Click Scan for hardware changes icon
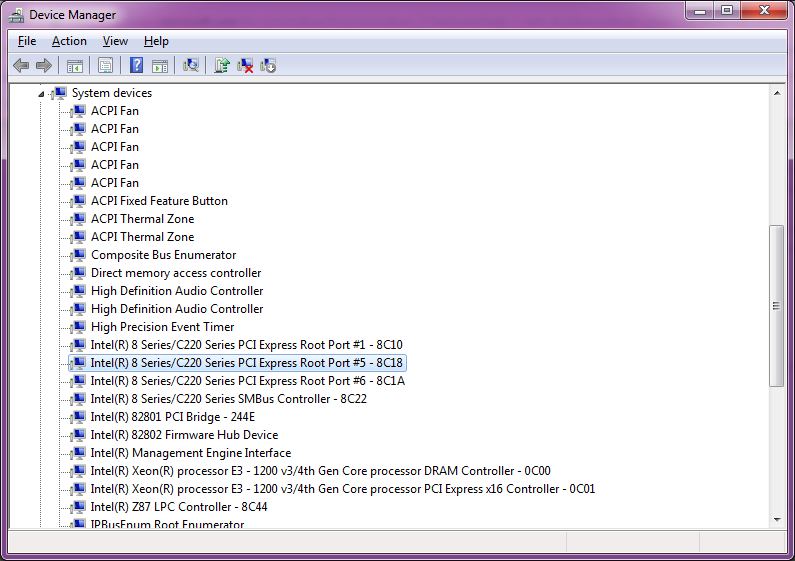Viewport: 795px width, 561px height. tap(191, 66)
